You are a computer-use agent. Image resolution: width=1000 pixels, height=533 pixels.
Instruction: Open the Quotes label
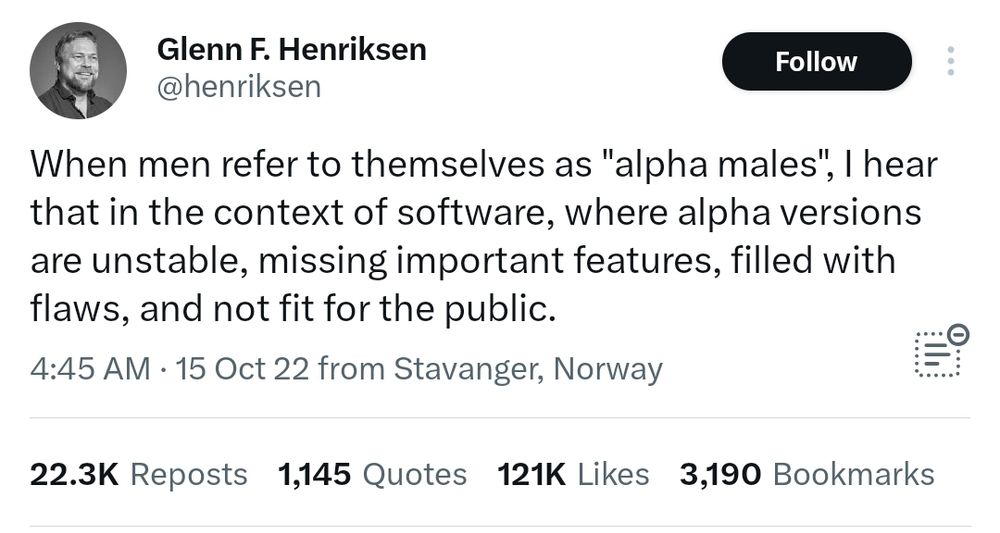tap(414, 474)
